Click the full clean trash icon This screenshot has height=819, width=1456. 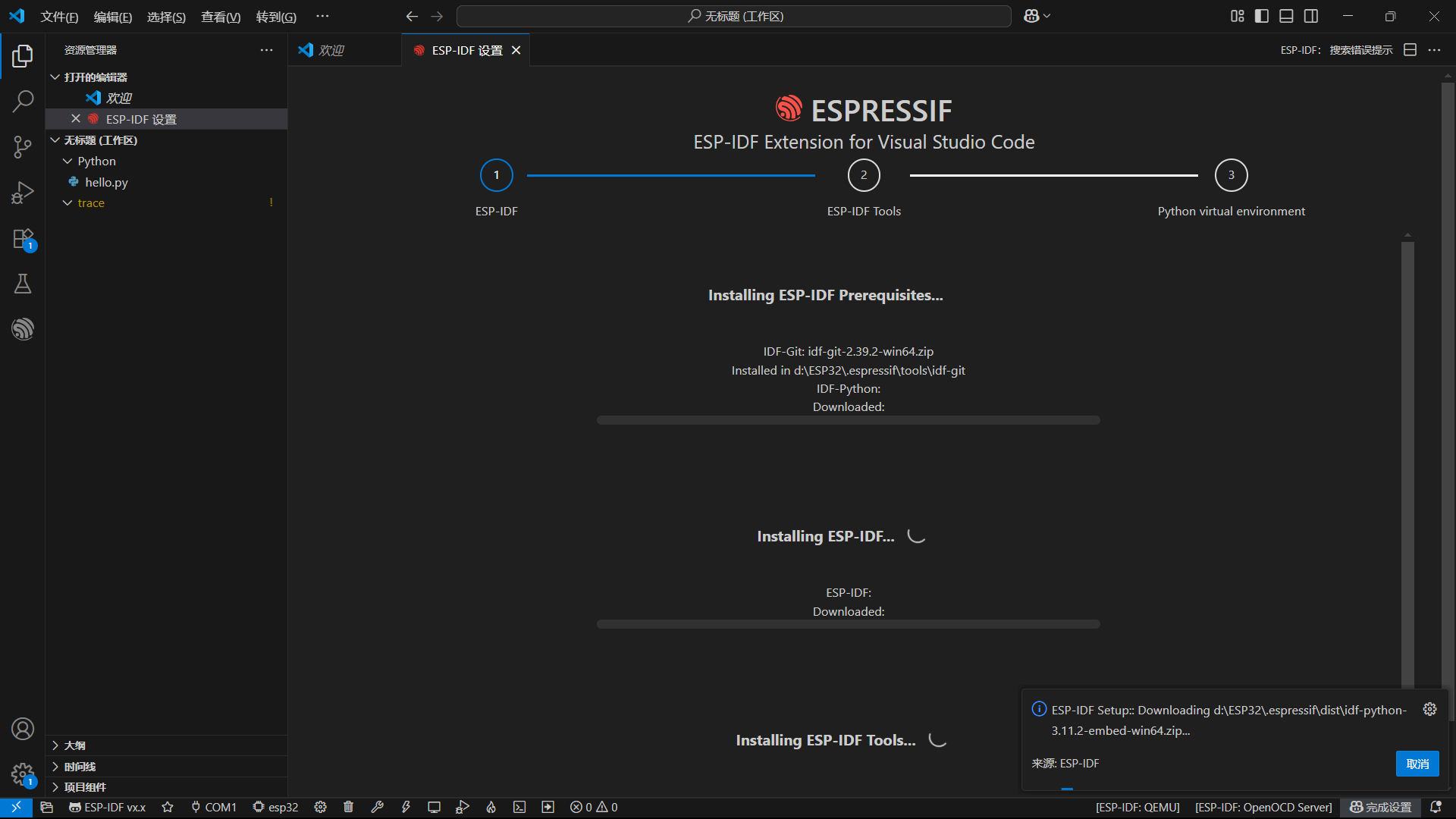click(349, 808)
